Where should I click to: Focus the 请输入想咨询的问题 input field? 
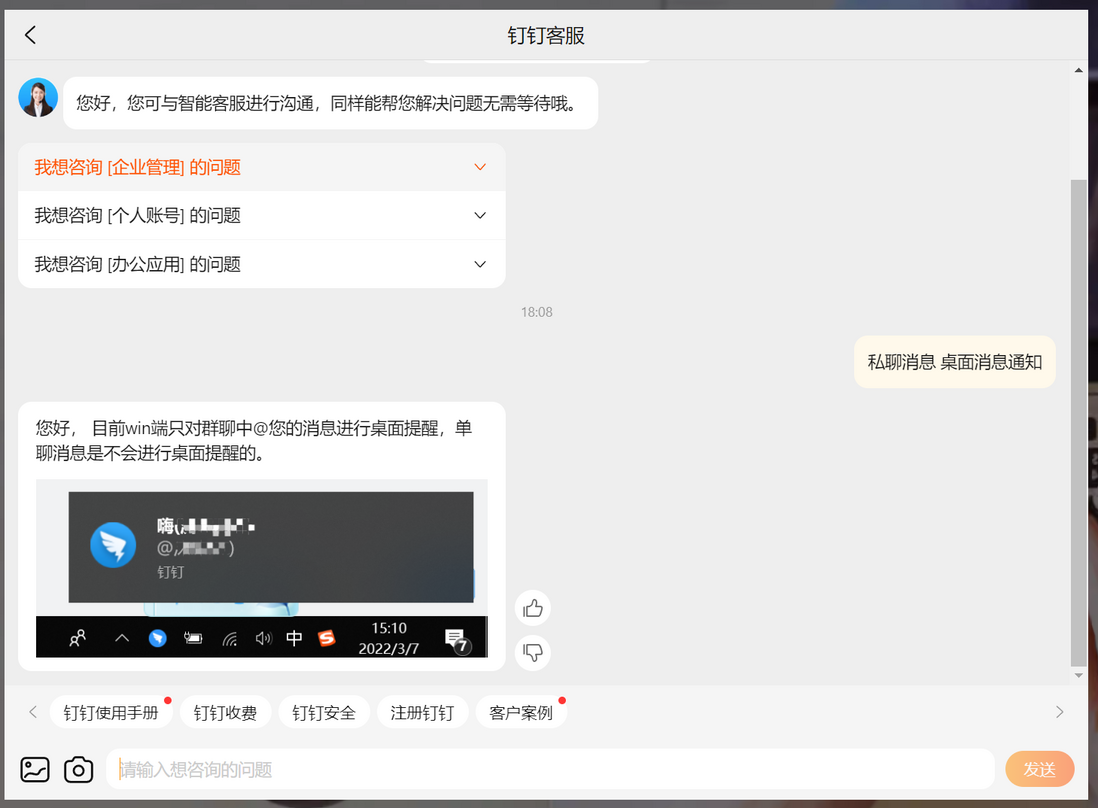coord(550,769)
